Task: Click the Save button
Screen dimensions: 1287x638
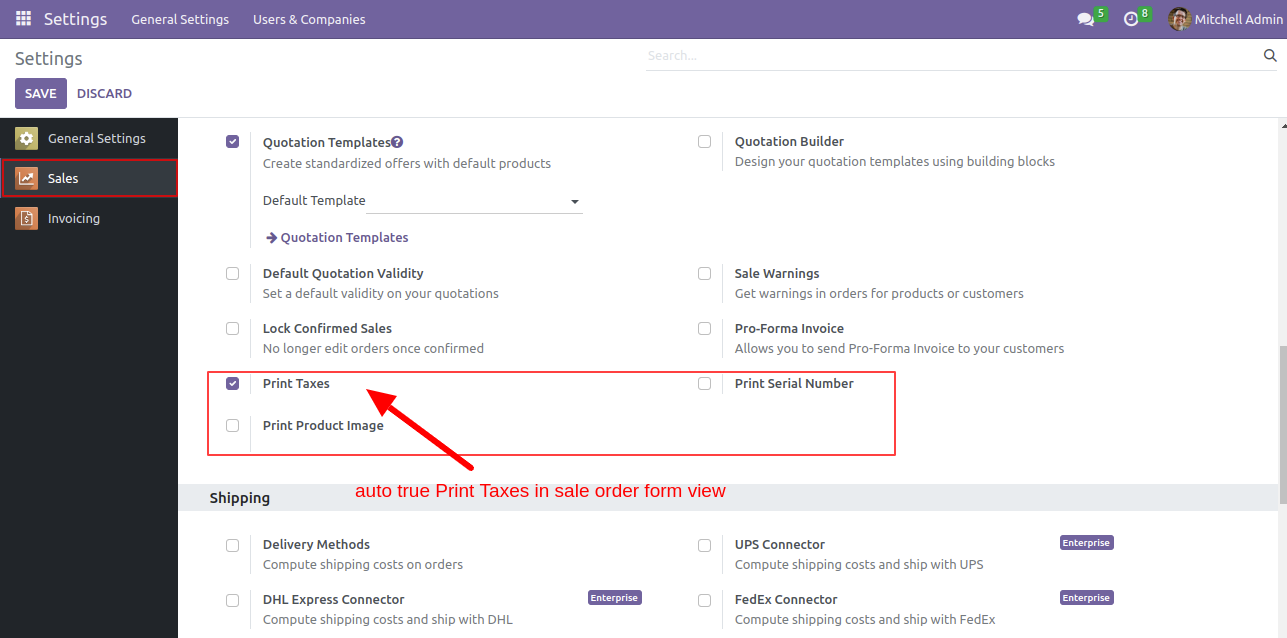Action: tap(41, 93)
